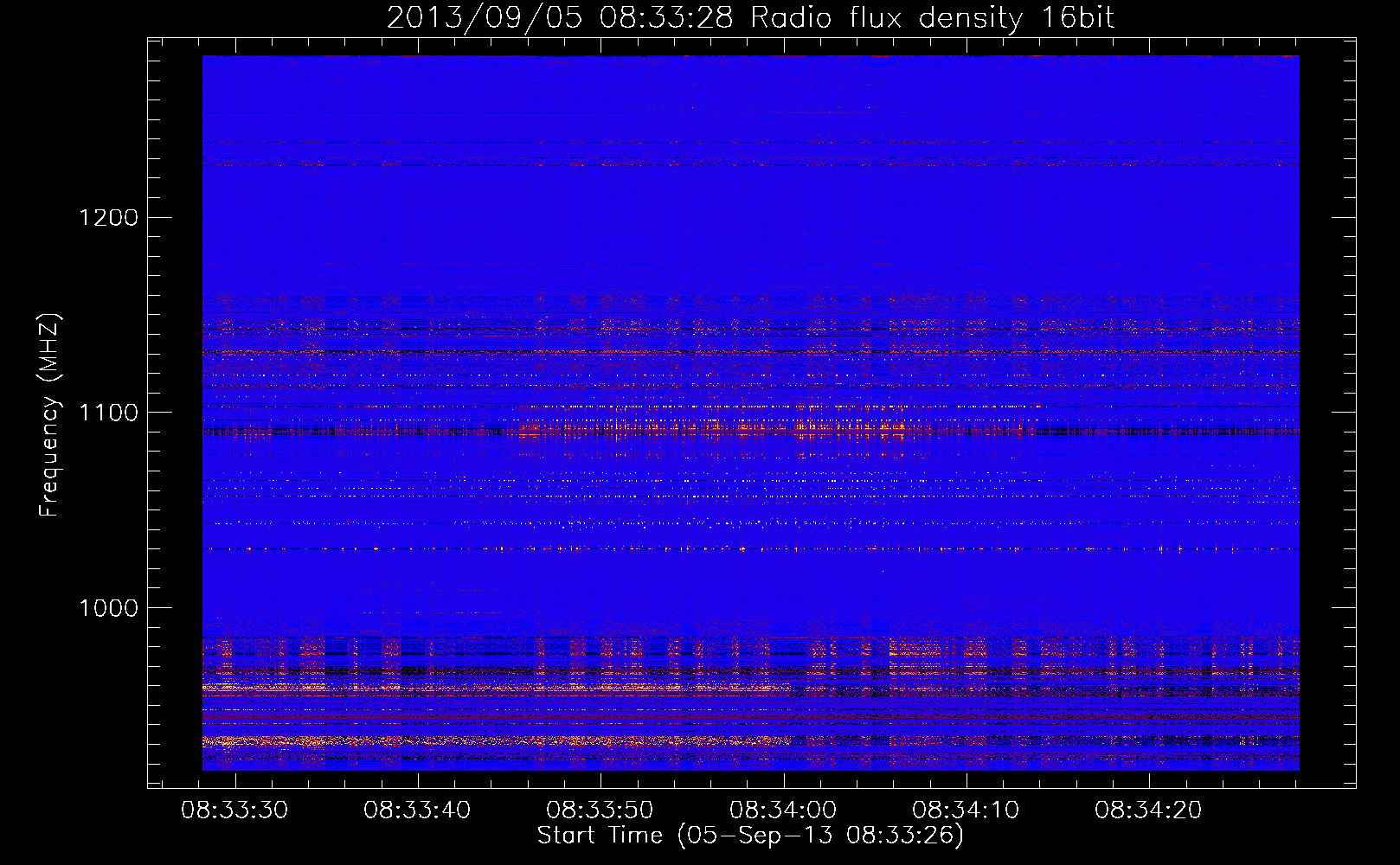
Task: Click the 08:34:10 time tick label
Action: click(x=966, y=811)
